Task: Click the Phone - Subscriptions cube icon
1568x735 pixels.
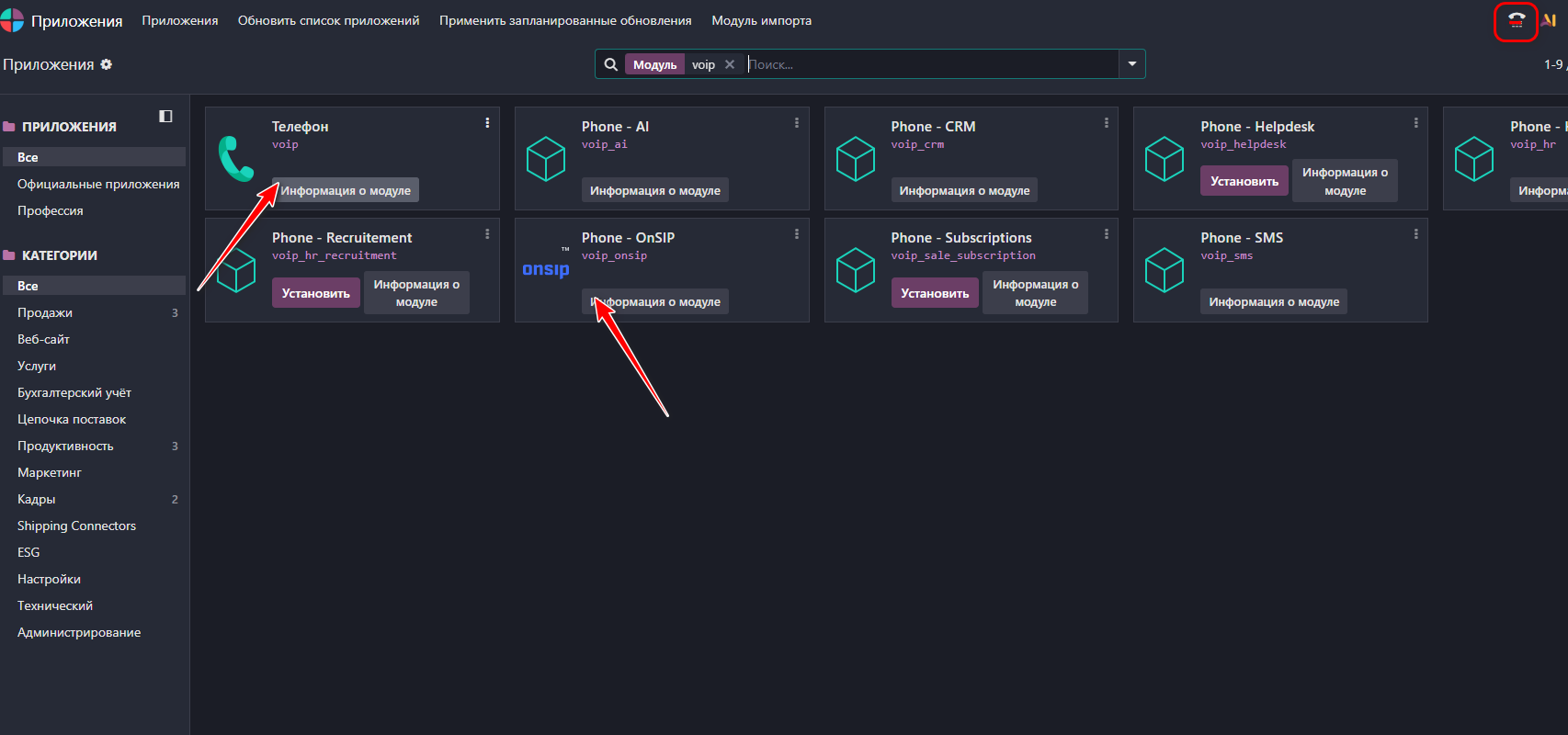Action: point(855,270)
